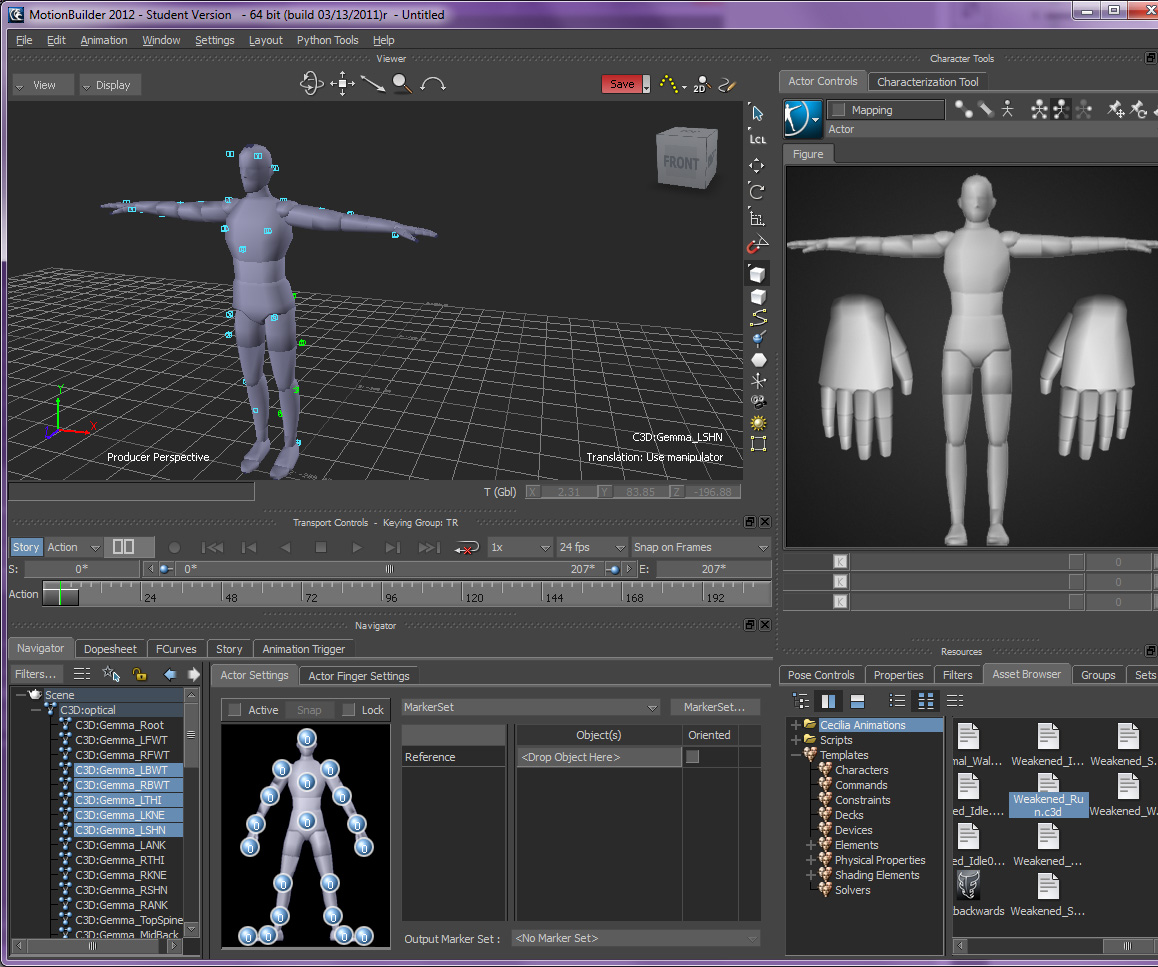Click the render camera icon in viewer toolbar
Screen dimensions: 1158x967
tap(757, 402)
